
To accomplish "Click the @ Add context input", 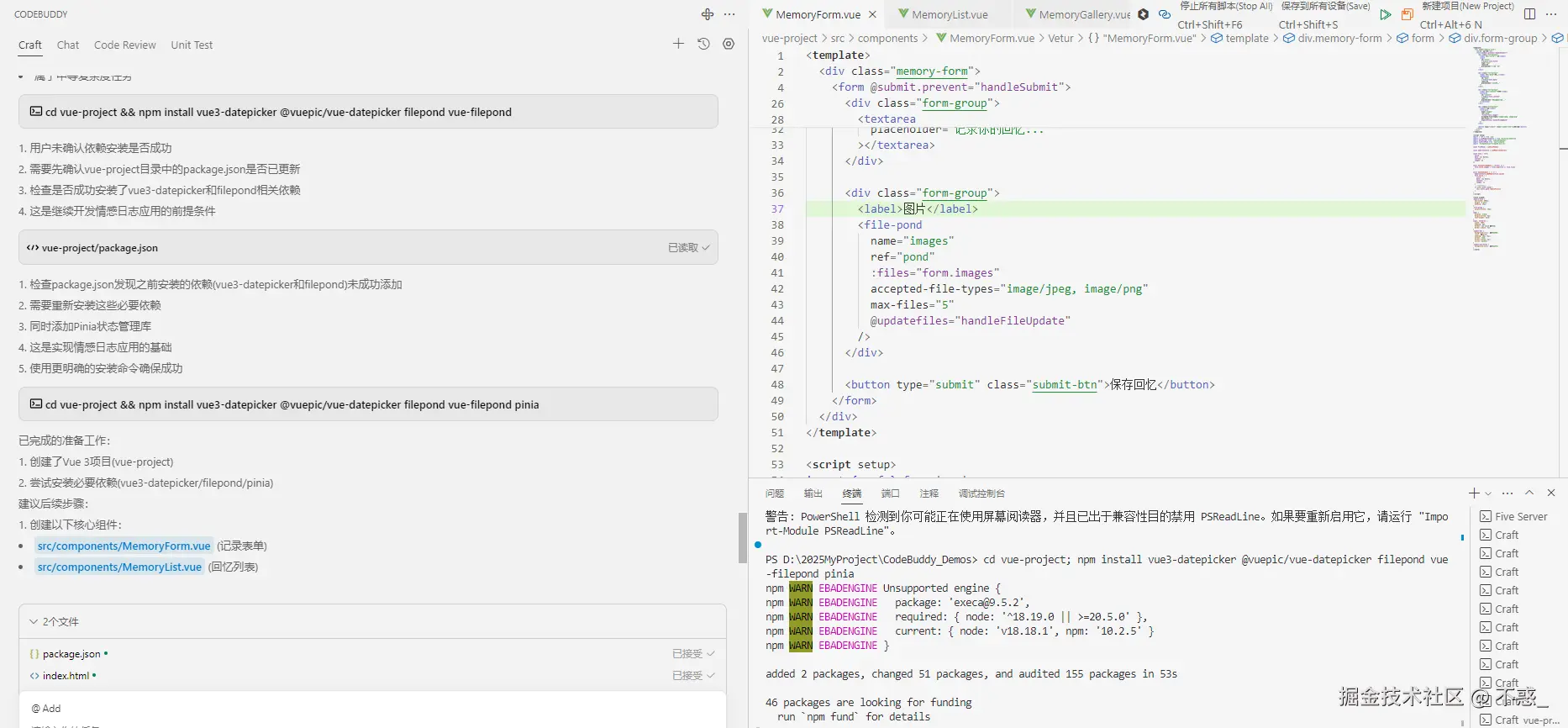I will 47,709.
